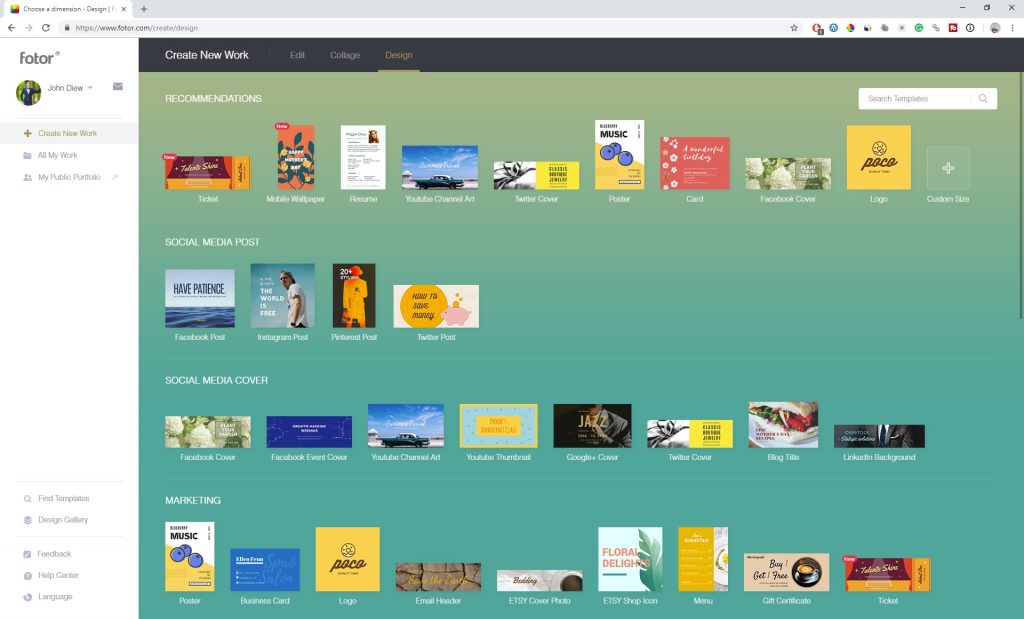This screenshot has width=1024, height=619.
Task: Open the Blog Title template thumbnail
Action: (783, 425)
